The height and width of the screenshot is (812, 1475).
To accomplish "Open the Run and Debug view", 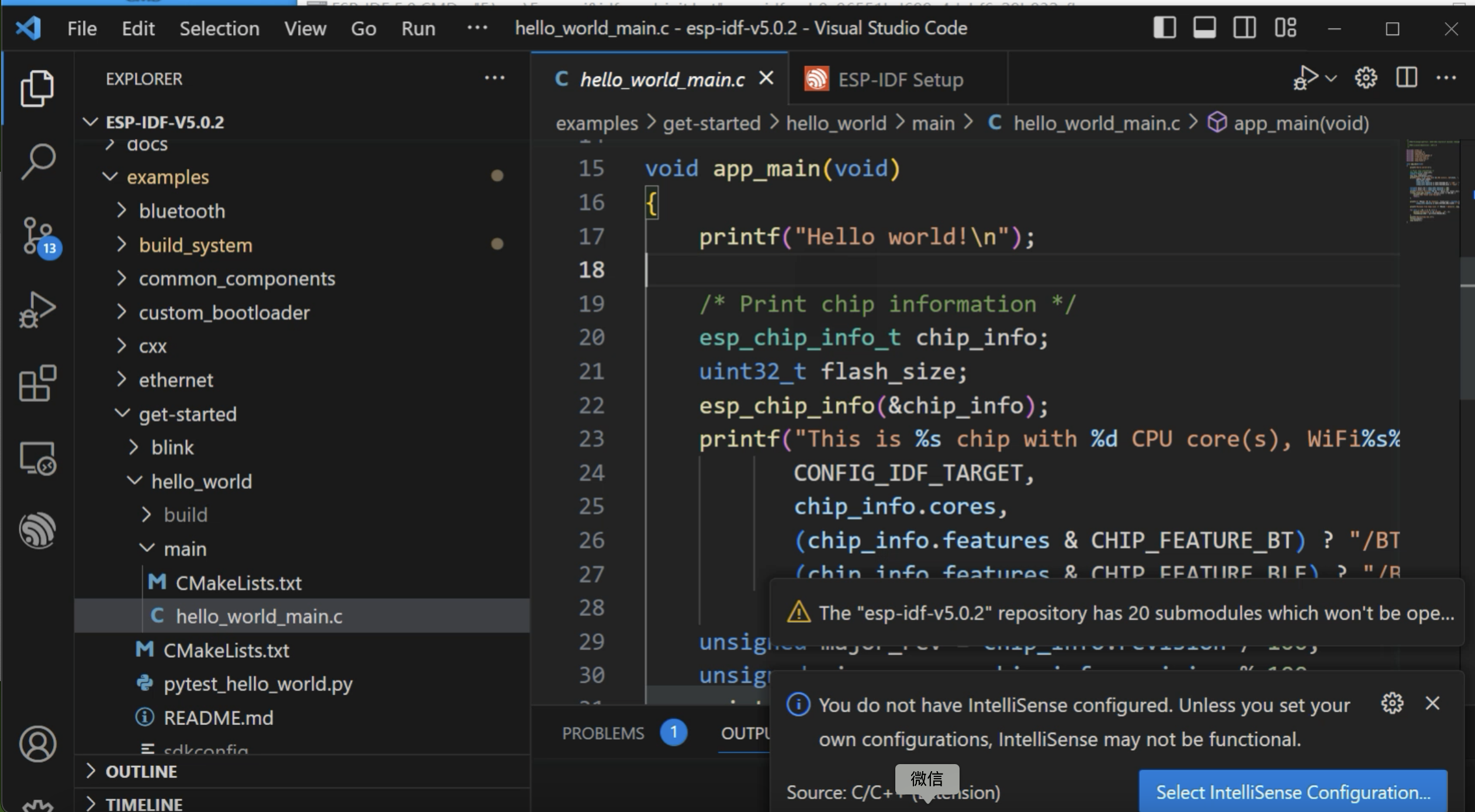I will click(37, 310).
